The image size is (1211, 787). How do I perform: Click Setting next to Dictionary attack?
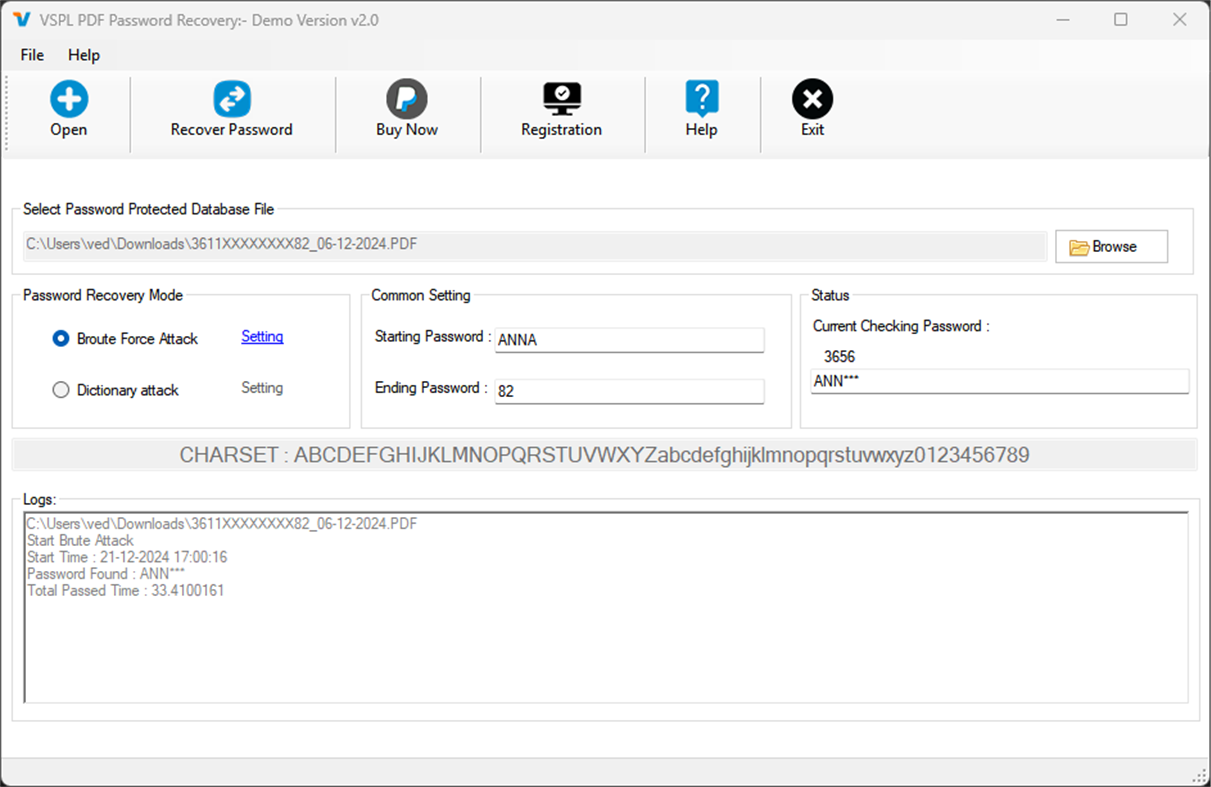[261, 388]
